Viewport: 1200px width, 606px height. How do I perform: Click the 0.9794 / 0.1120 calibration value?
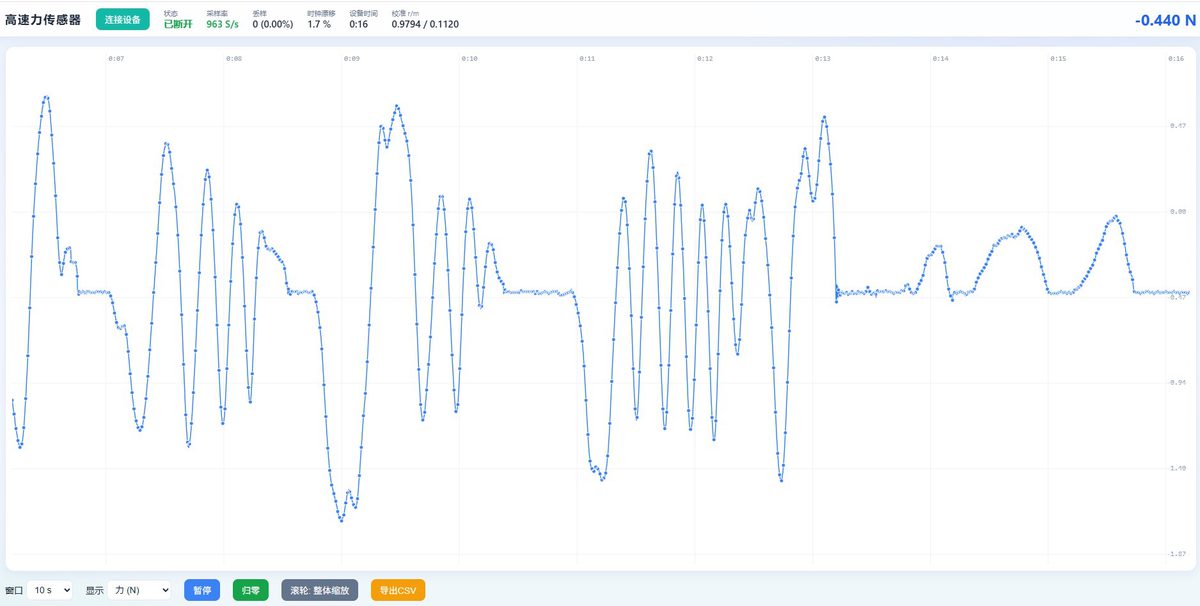(x=425, y=24)
